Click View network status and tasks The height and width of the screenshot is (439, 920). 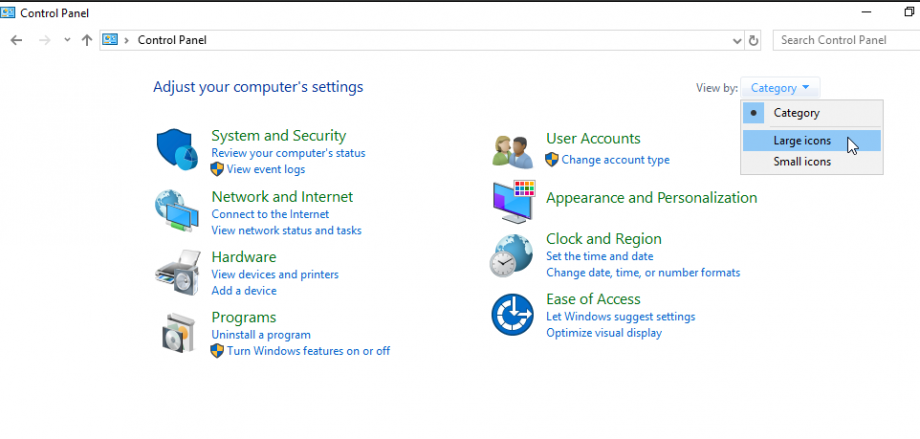pos(286,230)
